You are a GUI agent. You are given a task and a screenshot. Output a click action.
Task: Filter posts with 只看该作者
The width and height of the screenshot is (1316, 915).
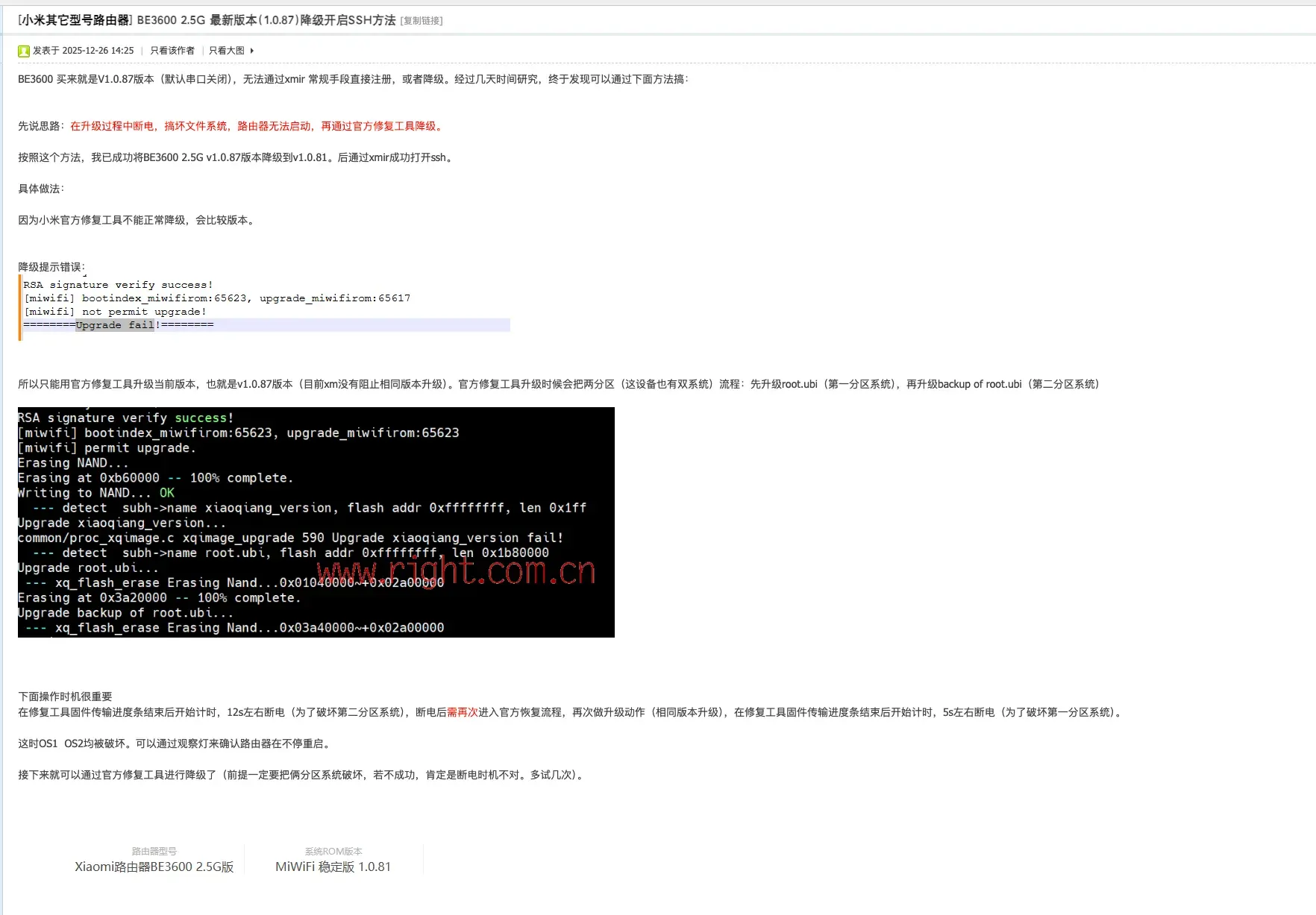(x=172, y=51)
